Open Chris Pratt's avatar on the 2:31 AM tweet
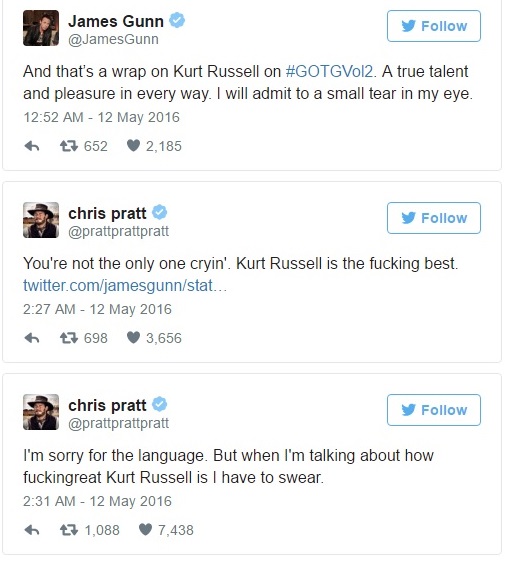 tap(41, 412)
